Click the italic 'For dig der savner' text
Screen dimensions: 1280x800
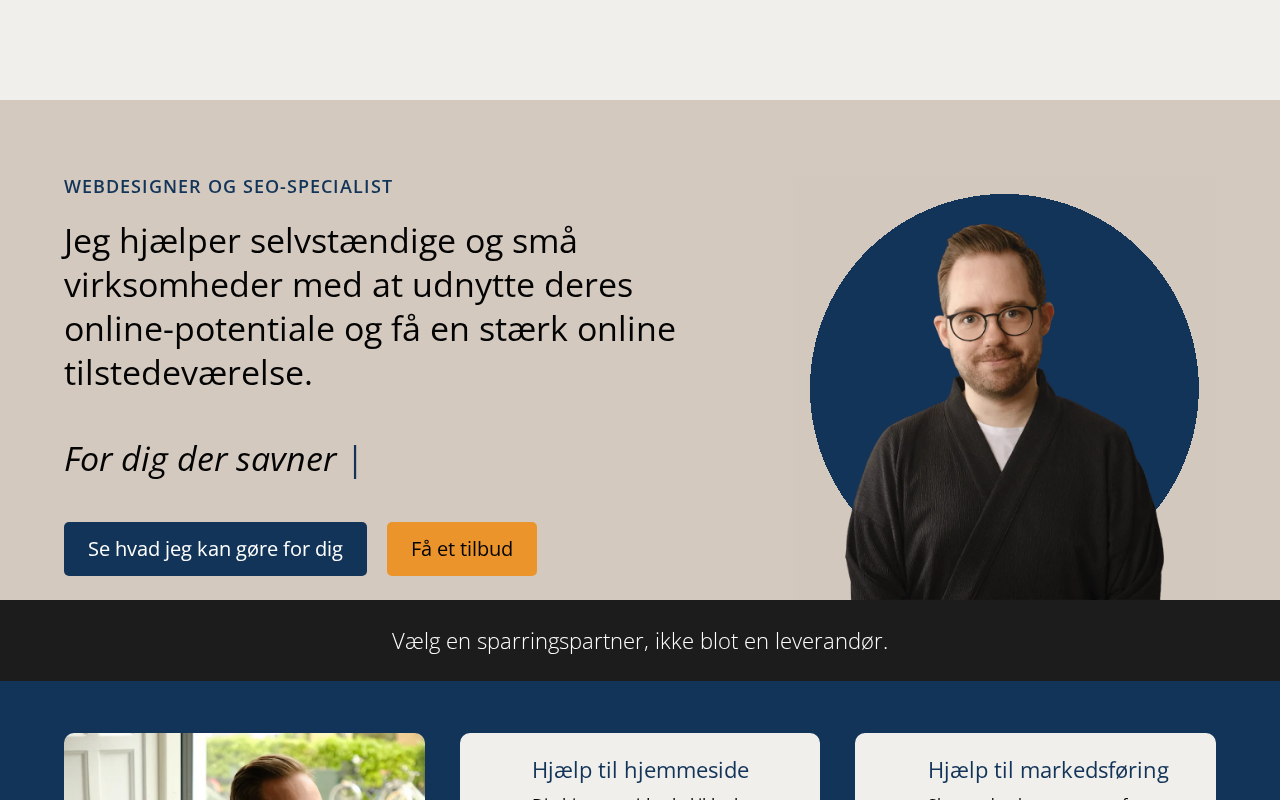click(x=200, y=459)
